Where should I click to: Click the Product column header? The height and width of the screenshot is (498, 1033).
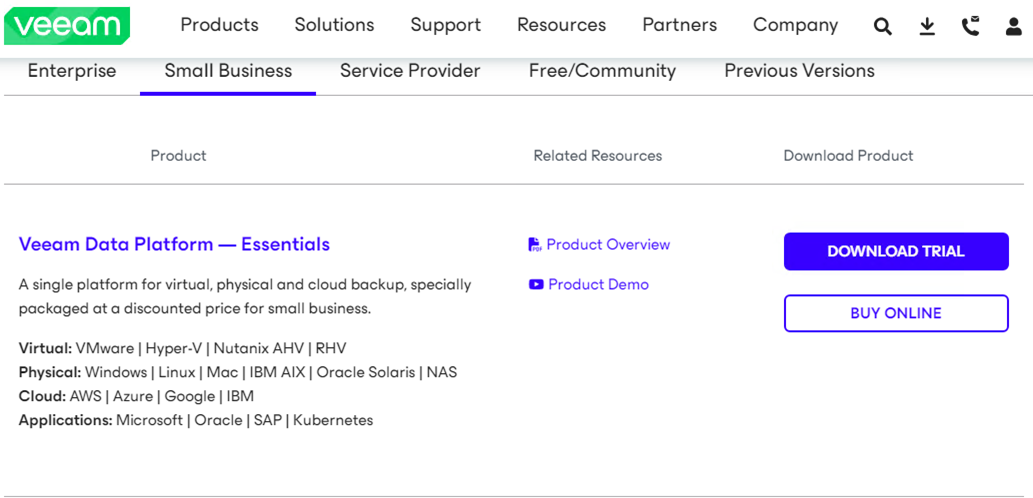click(179, 156)
